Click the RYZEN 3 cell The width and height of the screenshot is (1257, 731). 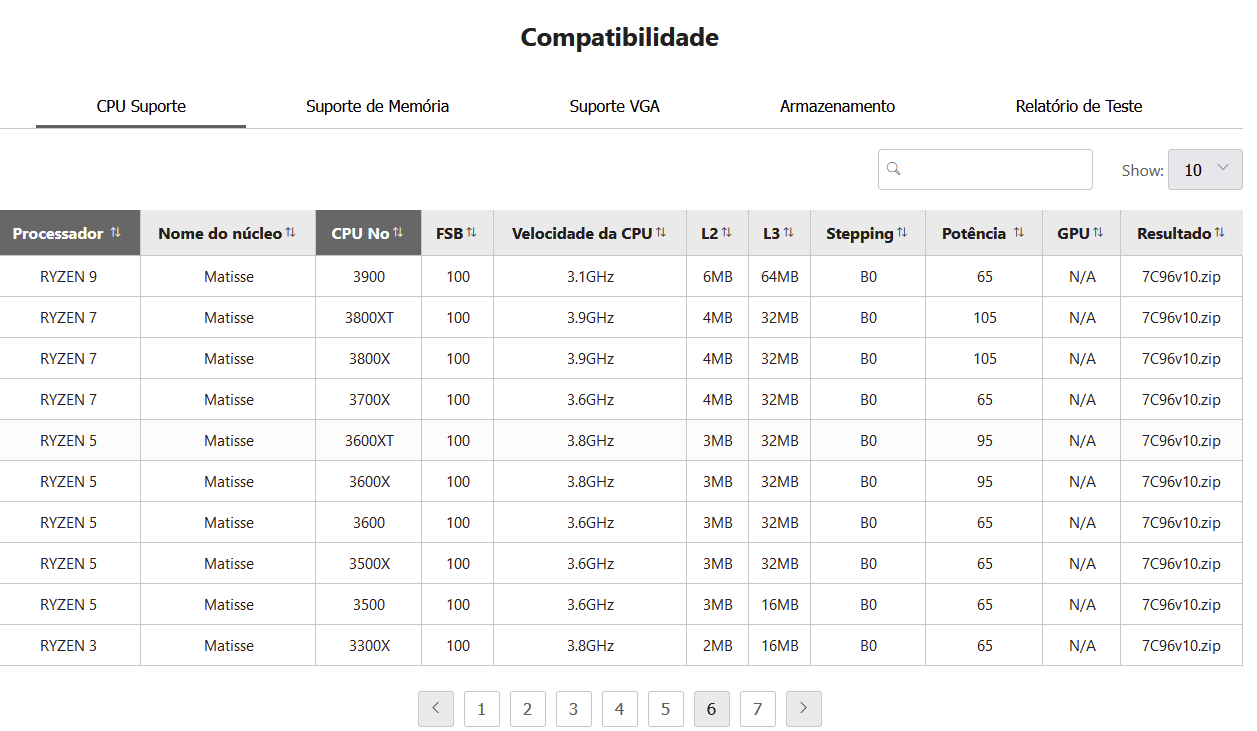click(x=69, y=646)
